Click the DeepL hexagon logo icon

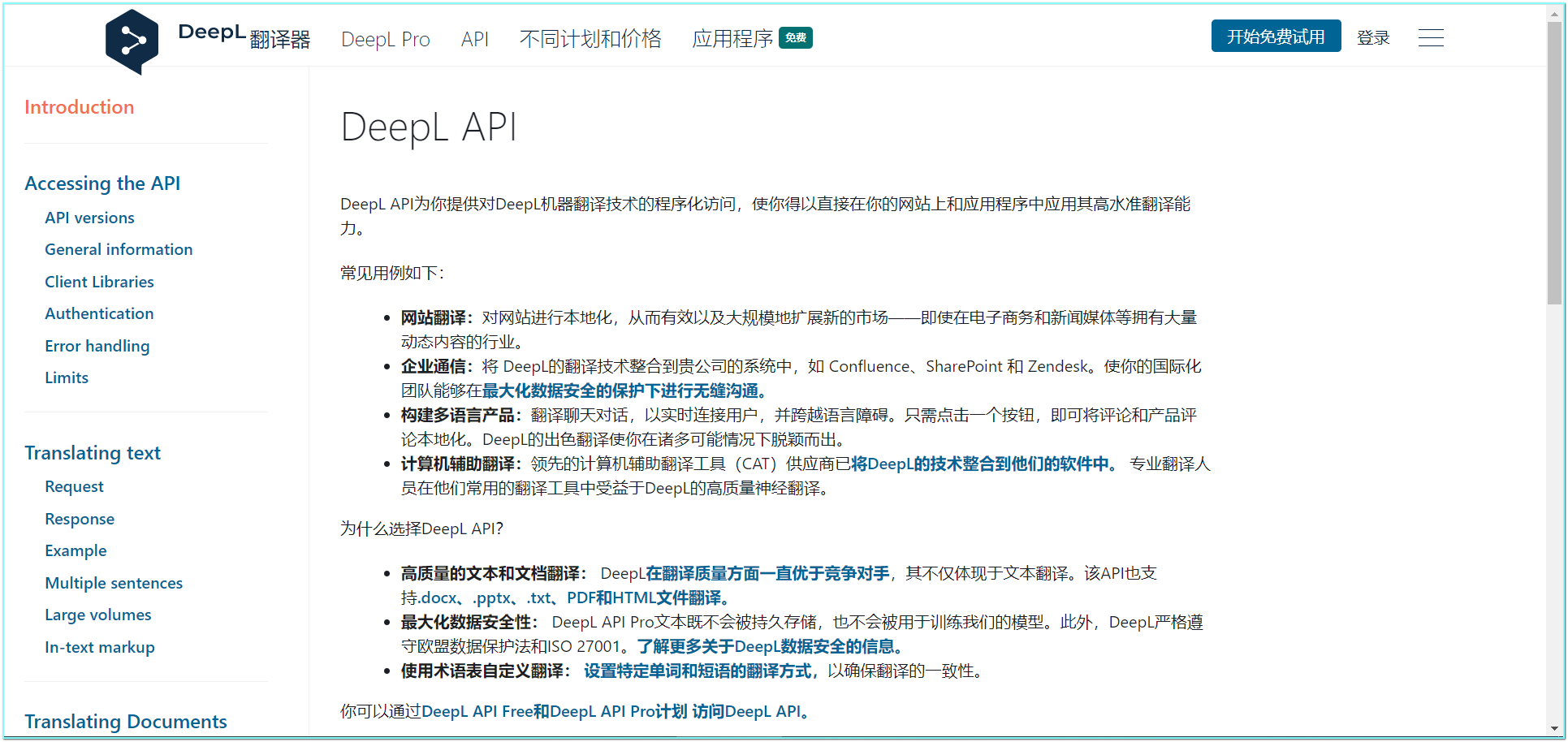[x=132, y=41]
